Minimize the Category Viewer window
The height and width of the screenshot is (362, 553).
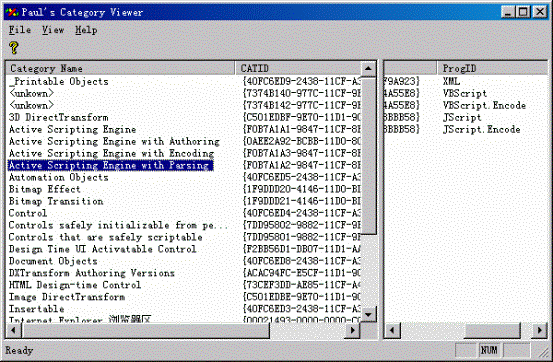tap(508, 12)
